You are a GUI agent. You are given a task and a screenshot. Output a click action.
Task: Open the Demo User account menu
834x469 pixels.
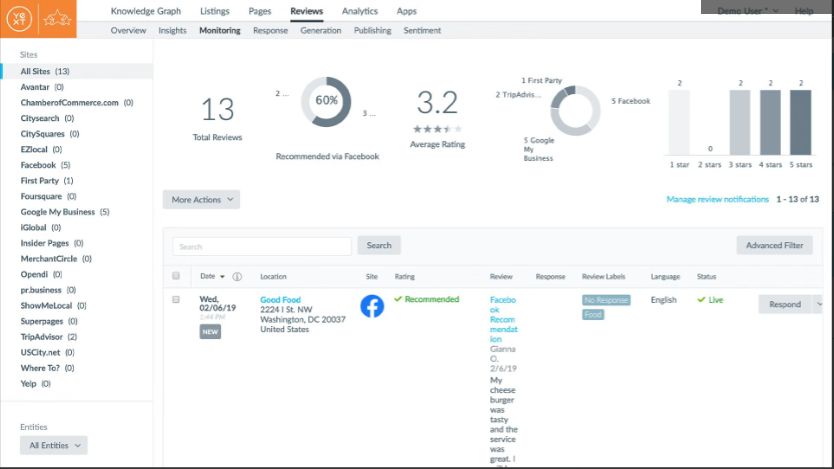pyautogui.click(x=747, y=11)
